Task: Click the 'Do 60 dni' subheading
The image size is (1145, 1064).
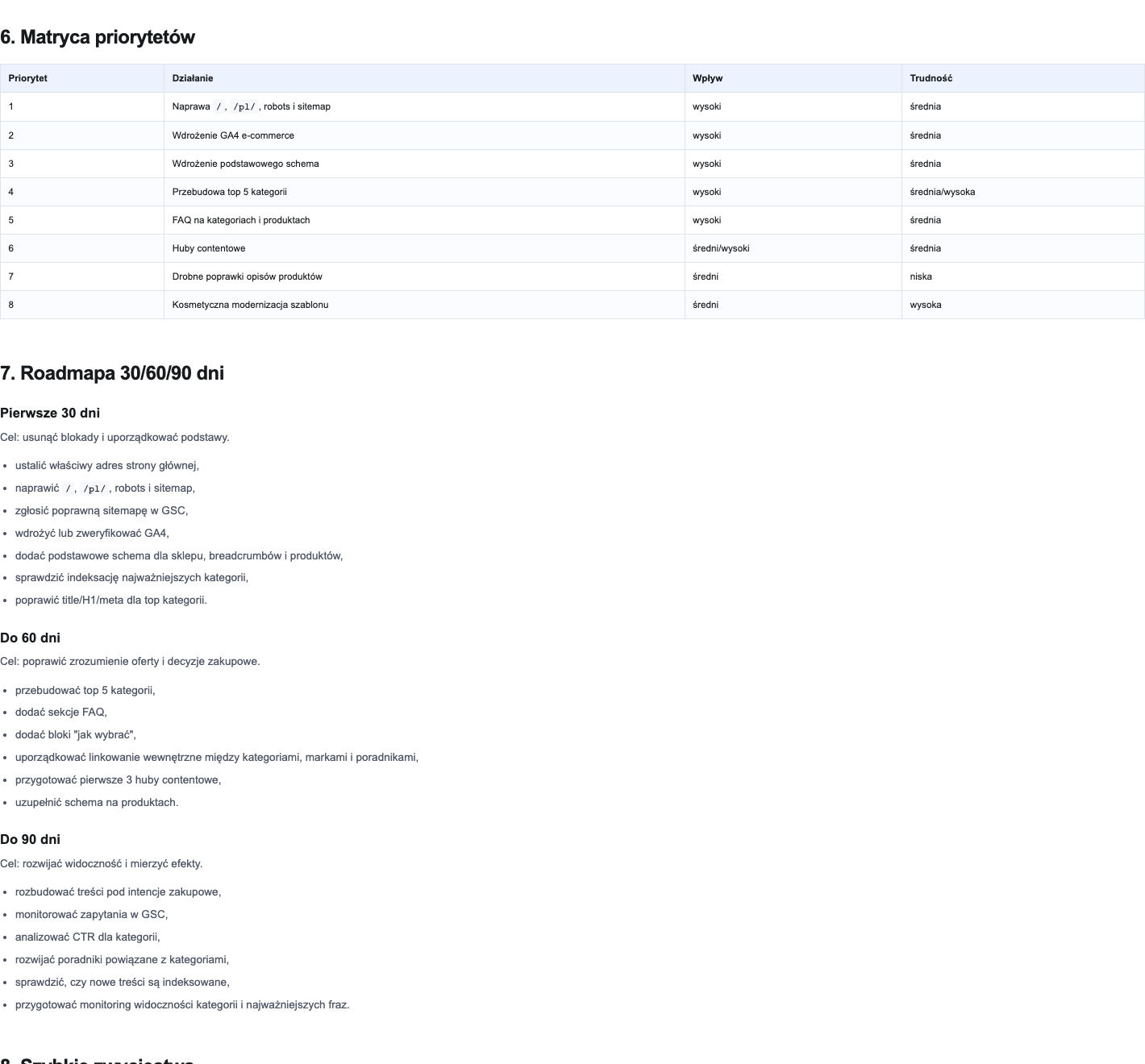Action: coord(30,638)
